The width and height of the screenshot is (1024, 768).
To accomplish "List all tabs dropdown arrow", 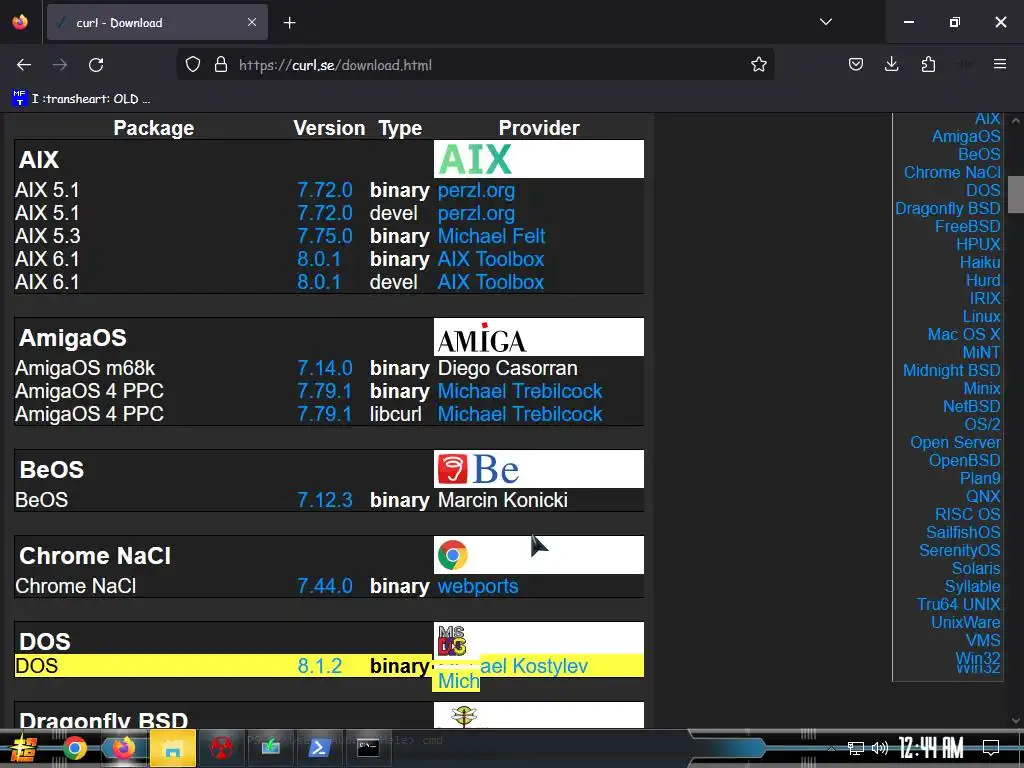I will click(825, 22).
